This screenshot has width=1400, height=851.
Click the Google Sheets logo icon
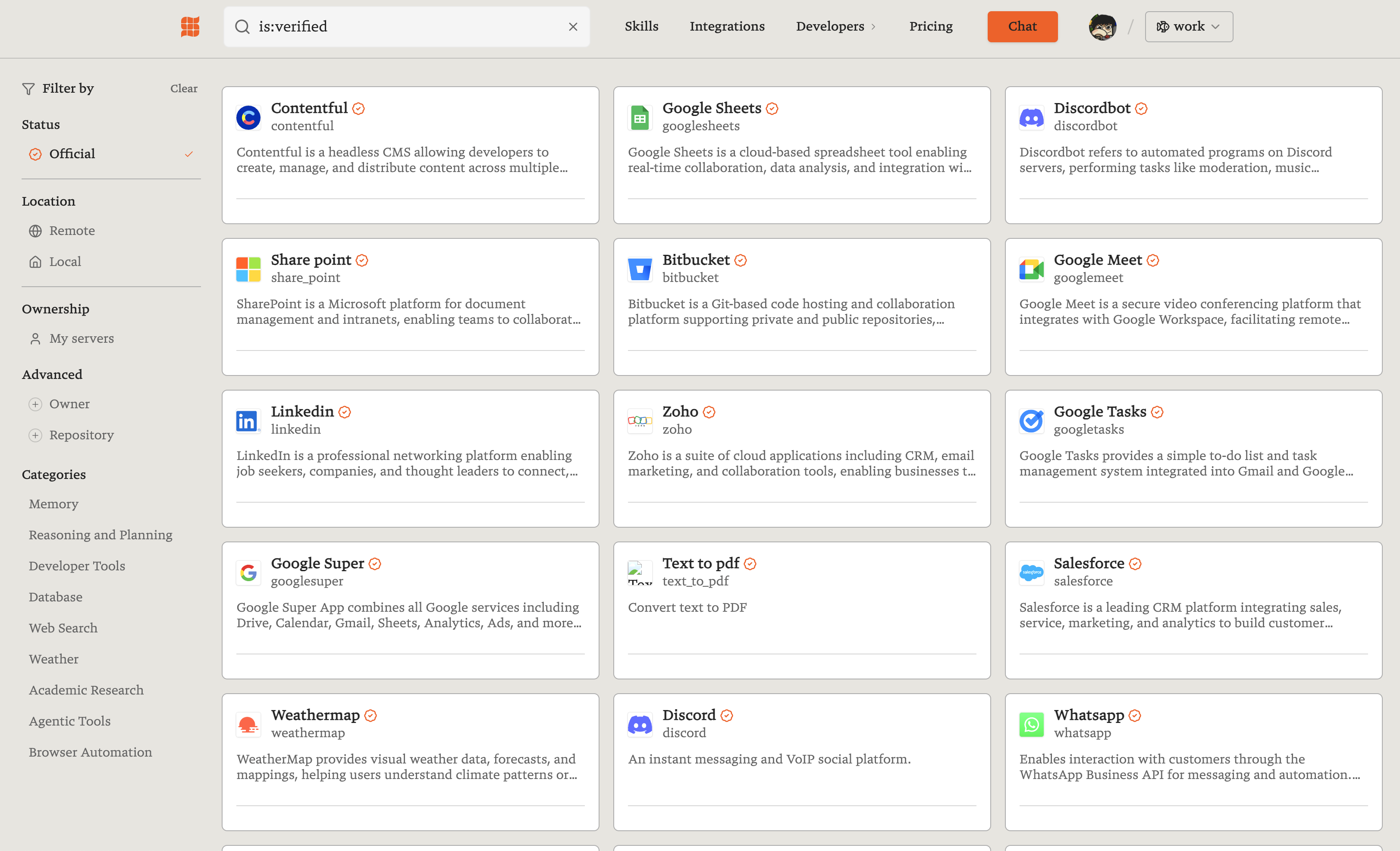point(640,118)
